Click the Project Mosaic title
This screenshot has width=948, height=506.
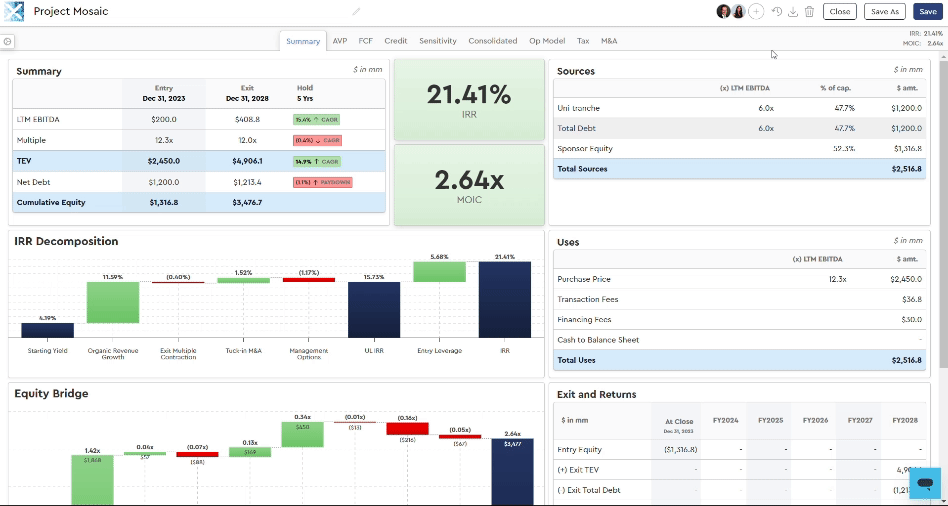tap(71, 12)
